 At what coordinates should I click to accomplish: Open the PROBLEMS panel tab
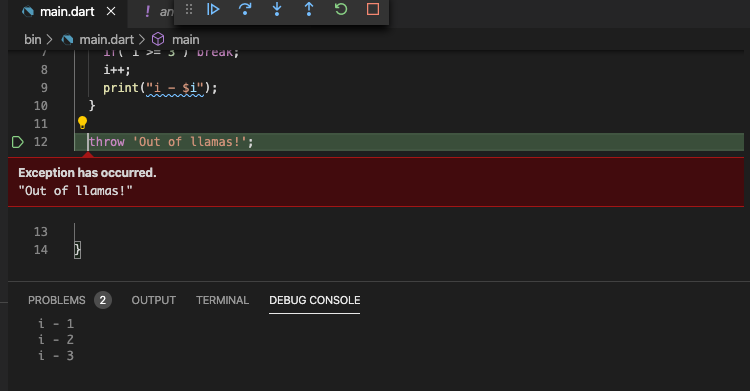pyautogui.click(x=56, y=300)
